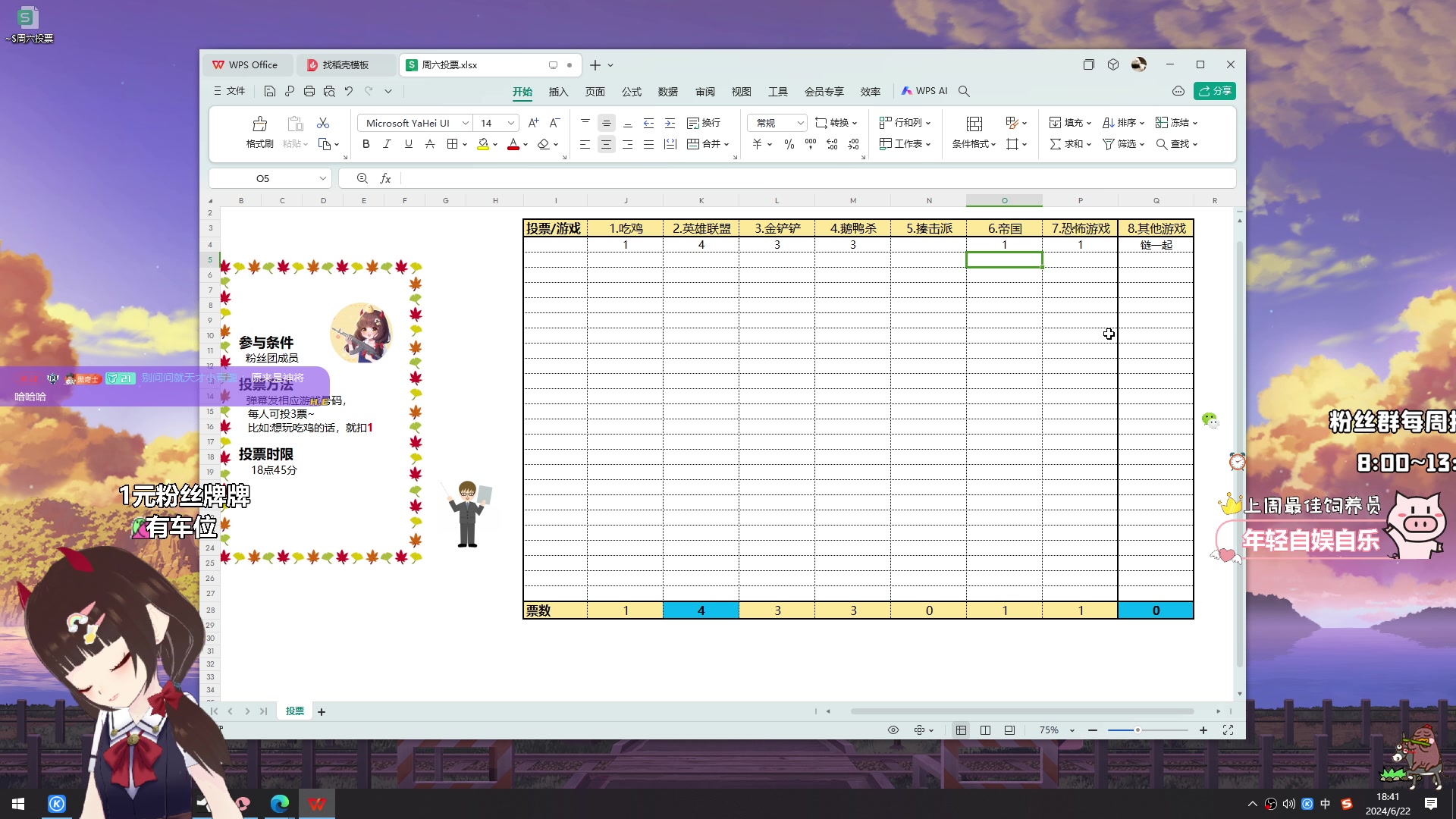Open the font name dropdown Microsoft YaHei UI
The image size is (1456, 819).
click(x=466, y=123)
